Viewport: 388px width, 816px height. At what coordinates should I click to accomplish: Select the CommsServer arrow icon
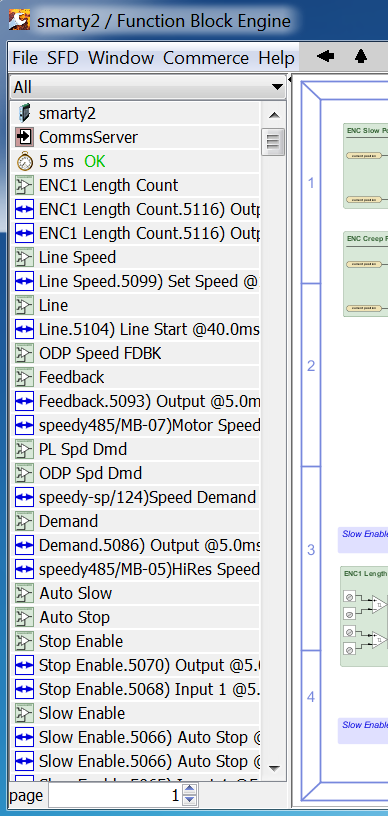[x=24, y=137]
